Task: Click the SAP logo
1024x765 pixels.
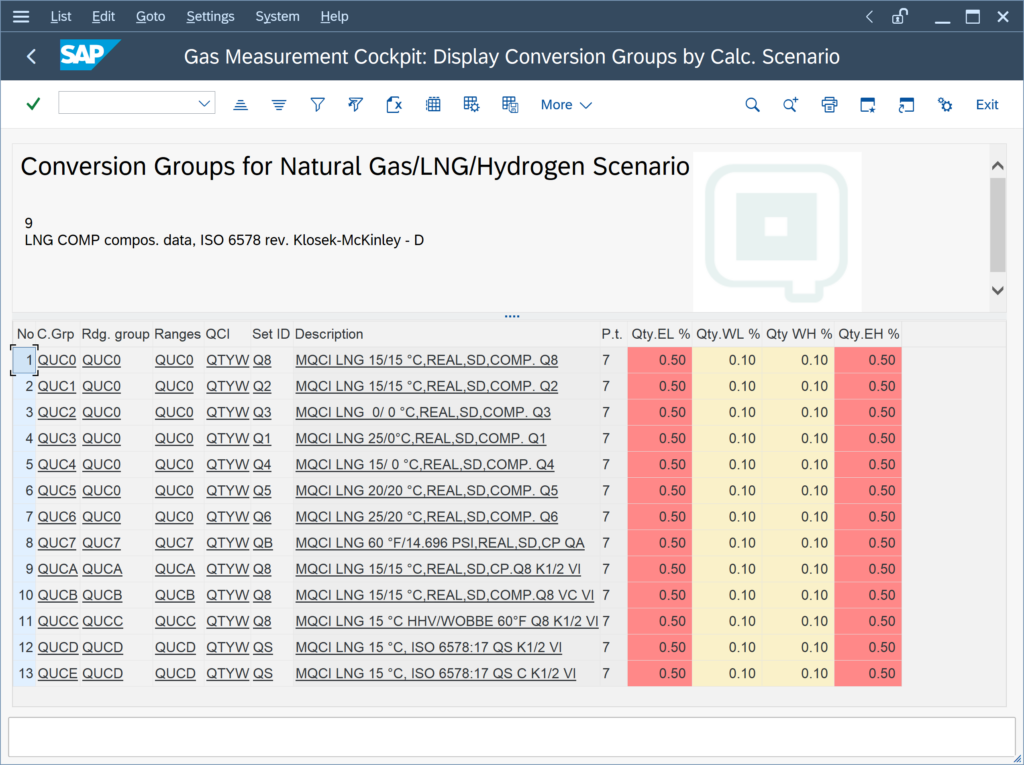Action: pos(89,55)
